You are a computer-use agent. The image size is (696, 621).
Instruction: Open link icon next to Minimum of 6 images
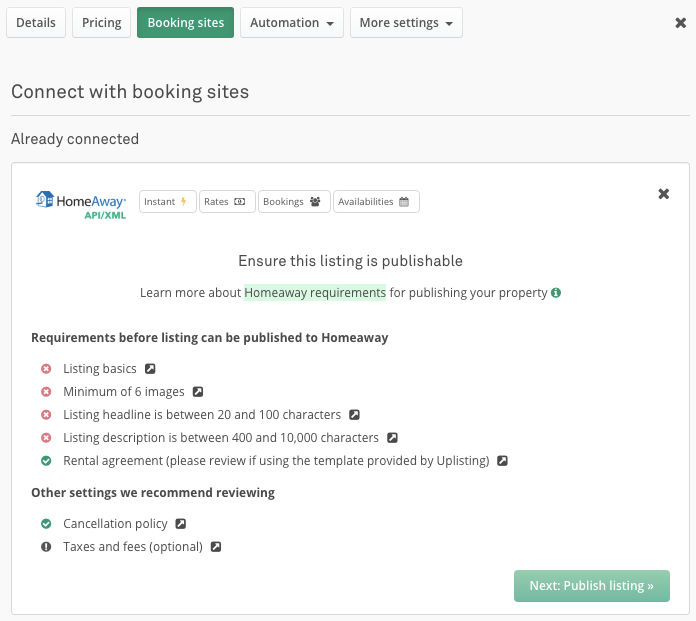click(x=198, y=392)
